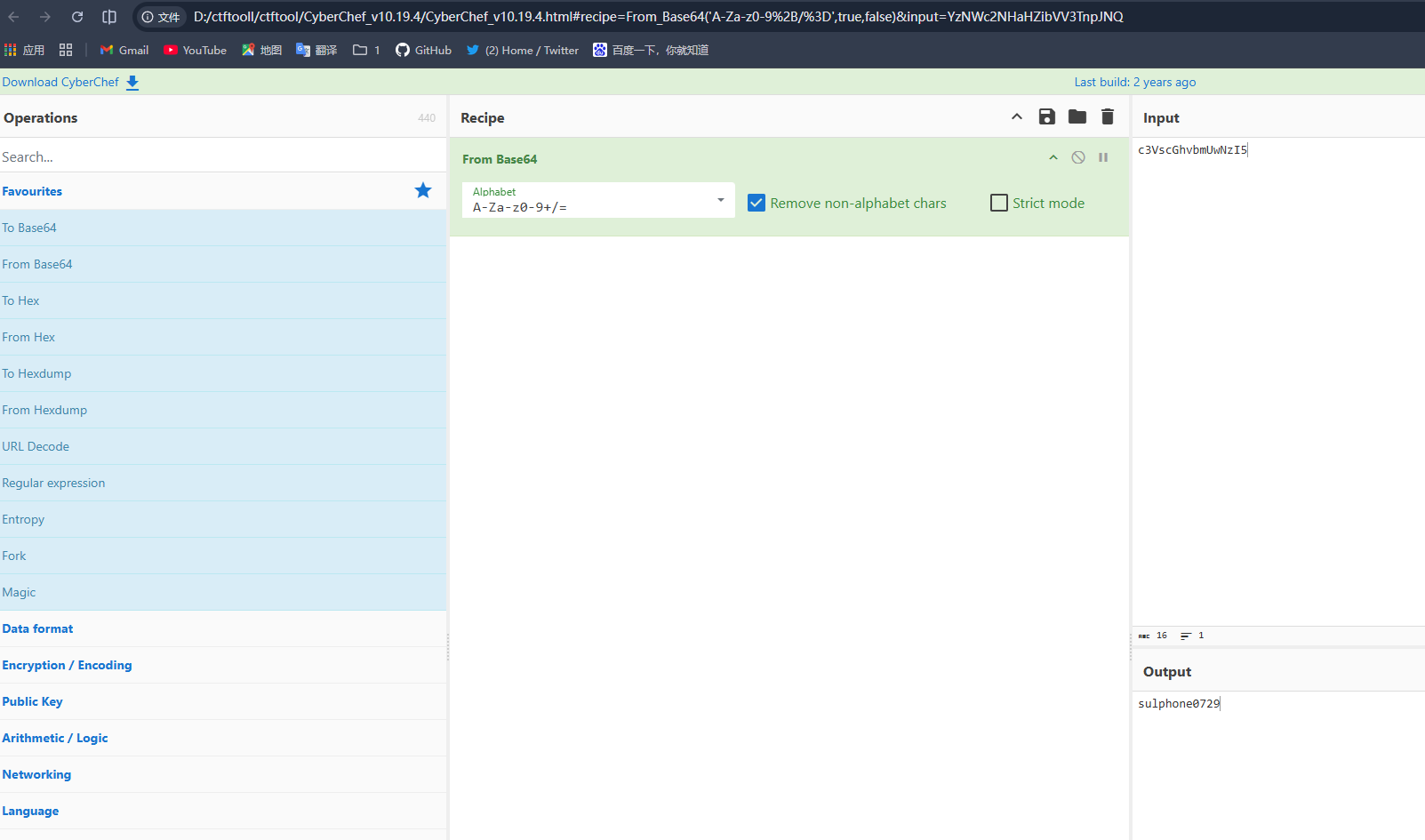Select To Hexdump operation

click(x=223, y=373)
